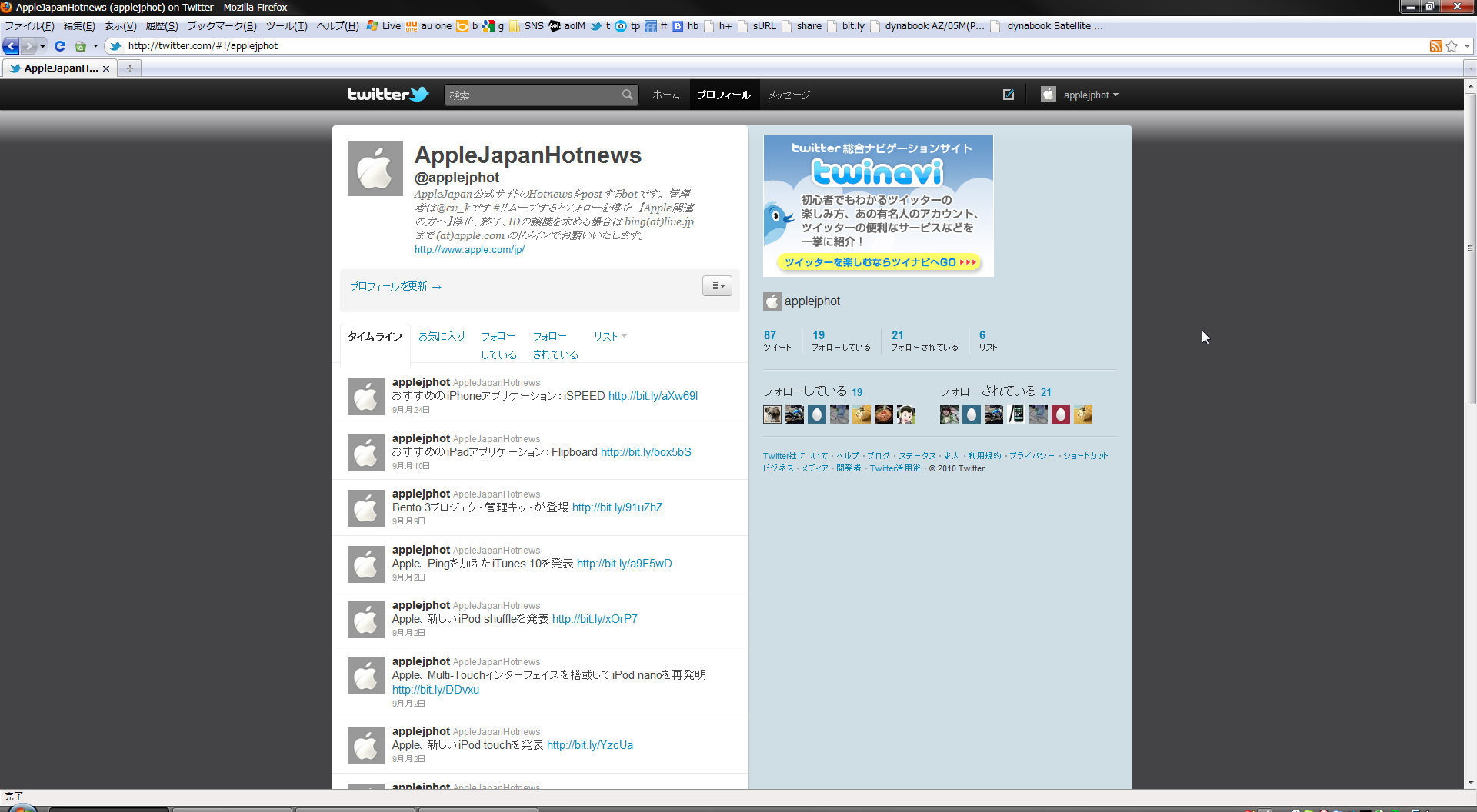Click the プライバシー footer link

(1032, 456)
